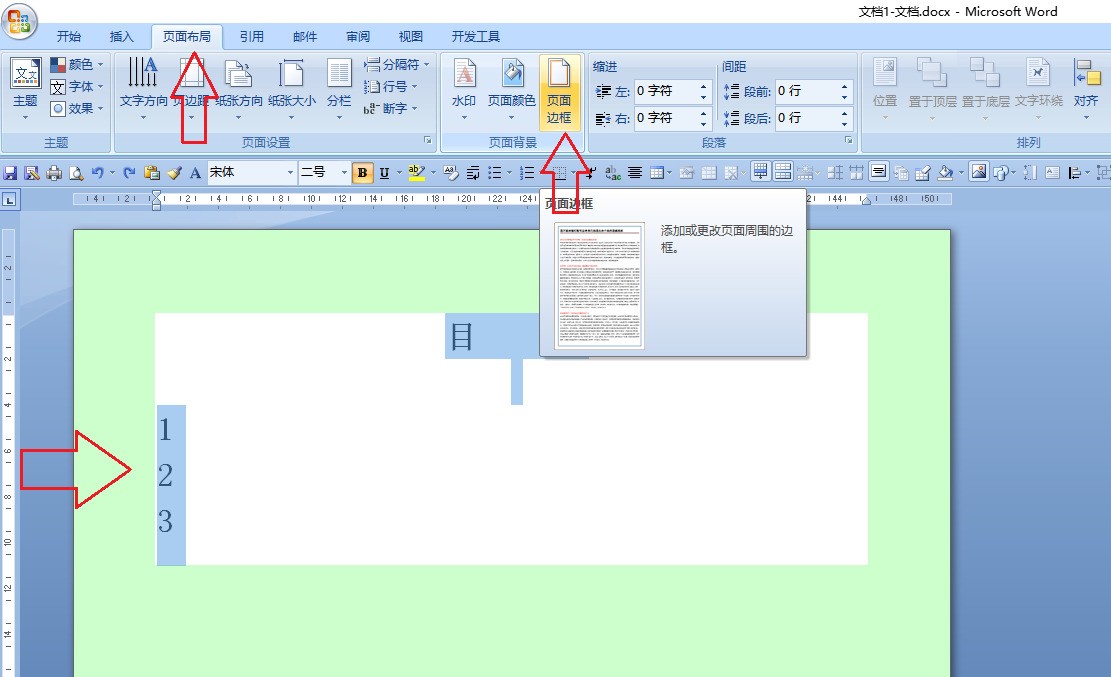1111x677 pixels.
Task: Switch to the 开发工具 Developer tab
Action: coord(476,37)
